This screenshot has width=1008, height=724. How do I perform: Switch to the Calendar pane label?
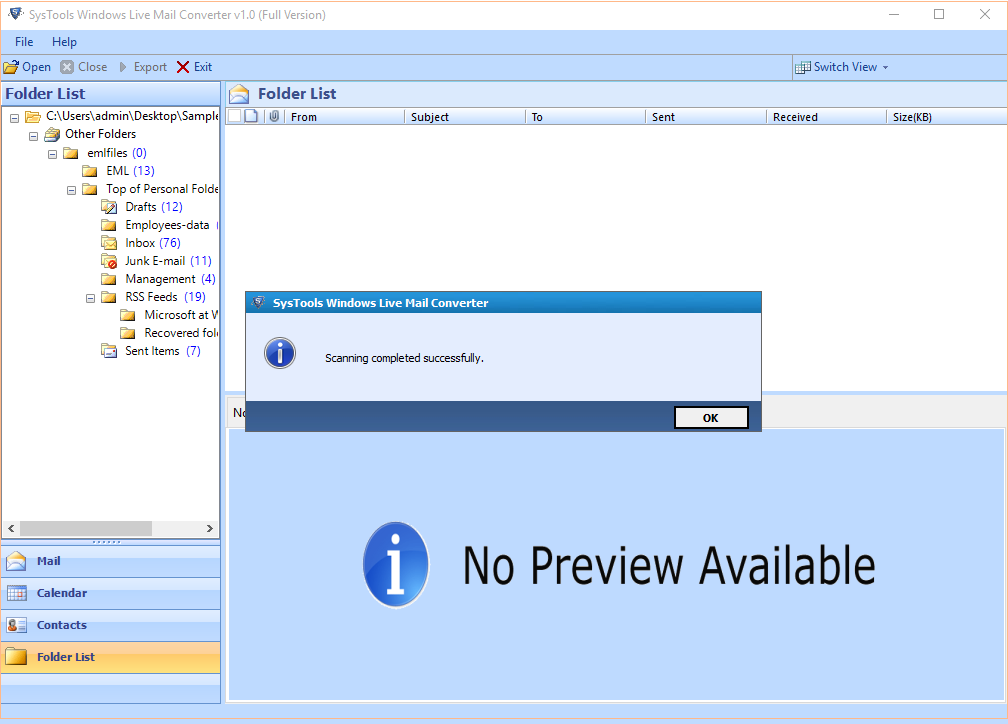point(62,593)
